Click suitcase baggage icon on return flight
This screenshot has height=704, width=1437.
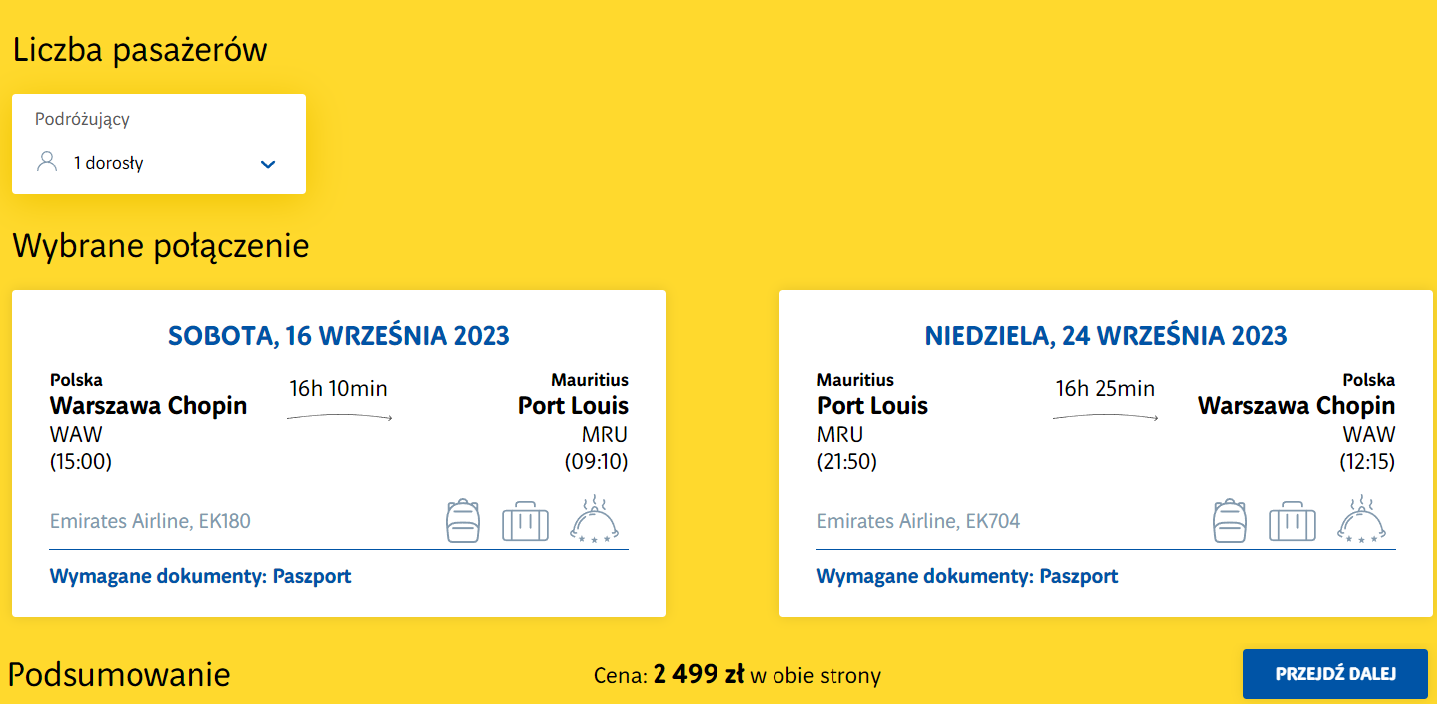coord(1292,522)
